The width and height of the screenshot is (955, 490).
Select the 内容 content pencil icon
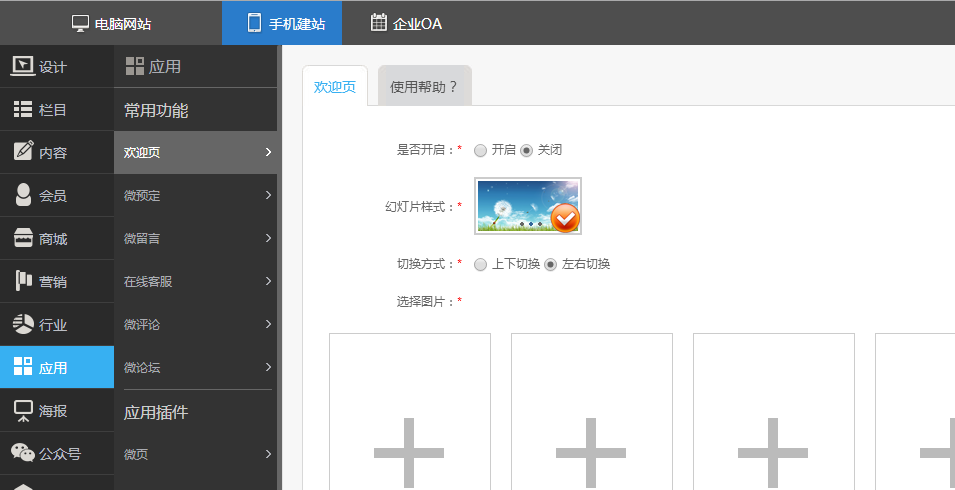tap(23, 152)
